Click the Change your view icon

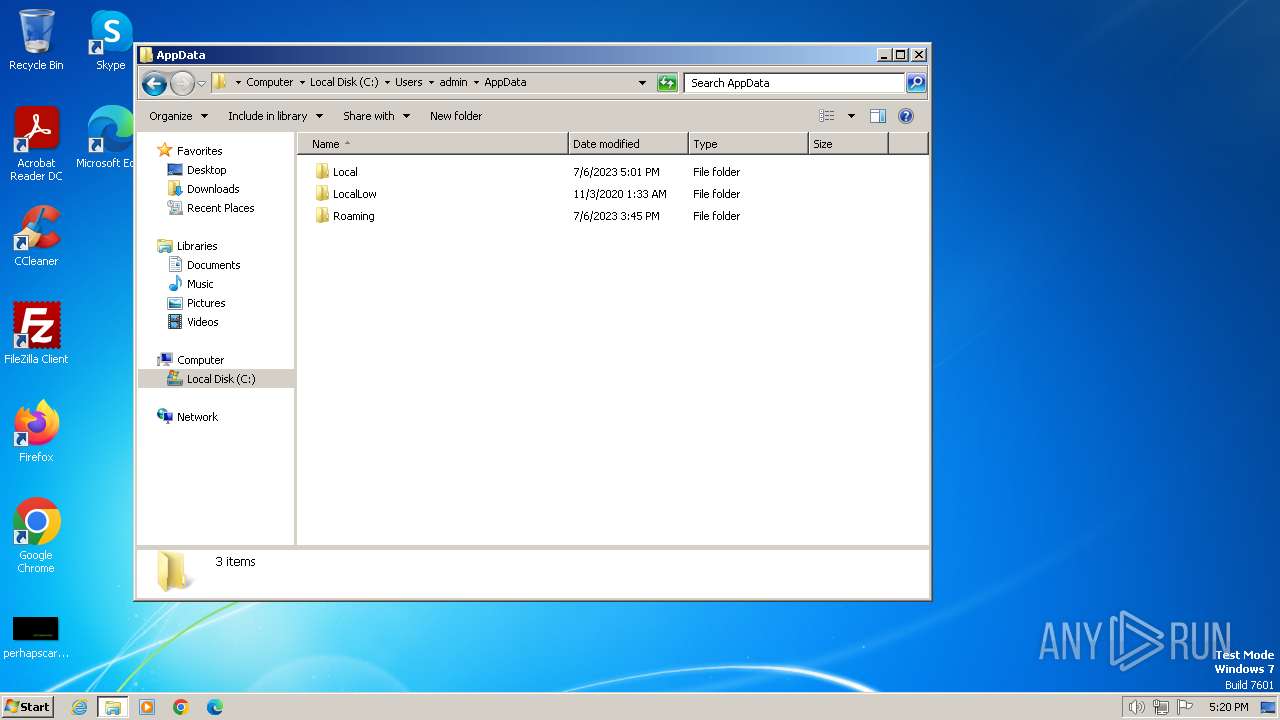(x=827, y=116)
